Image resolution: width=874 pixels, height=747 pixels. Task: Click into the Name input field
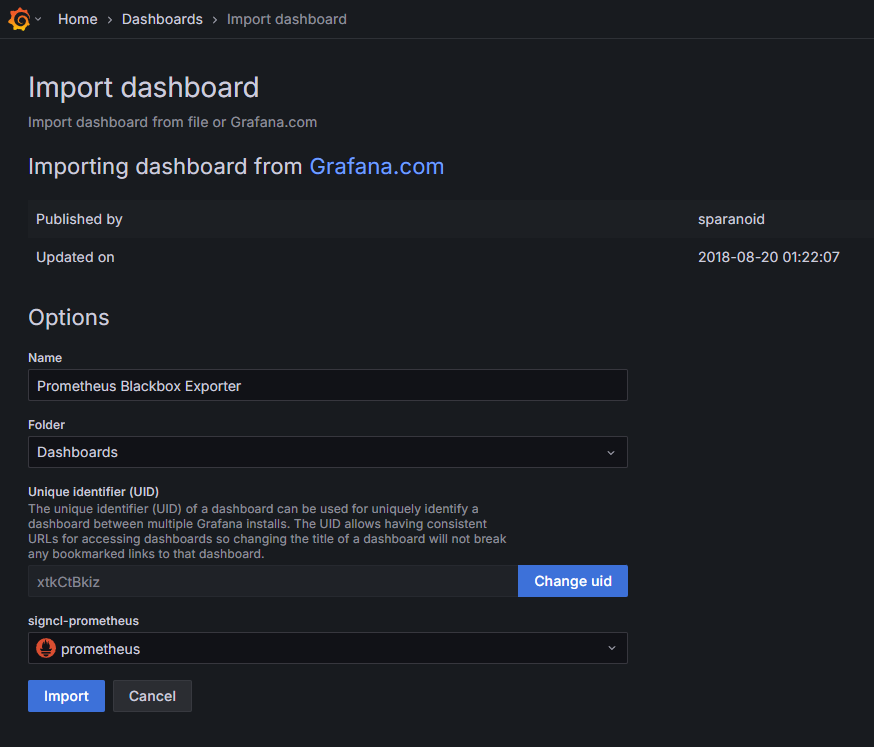[x=328, y=385]
